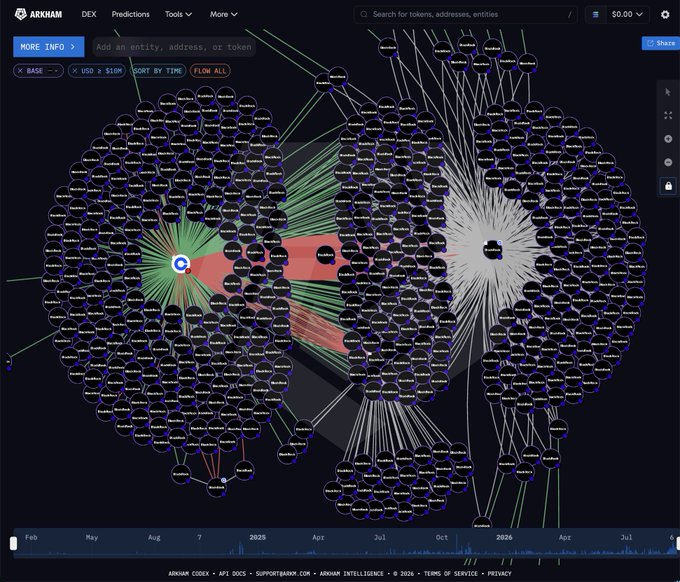The height and width of the screenshot is (582, 680).
Task: Click the red dot on the Coinbase node
Action: (x=188, y=271)
